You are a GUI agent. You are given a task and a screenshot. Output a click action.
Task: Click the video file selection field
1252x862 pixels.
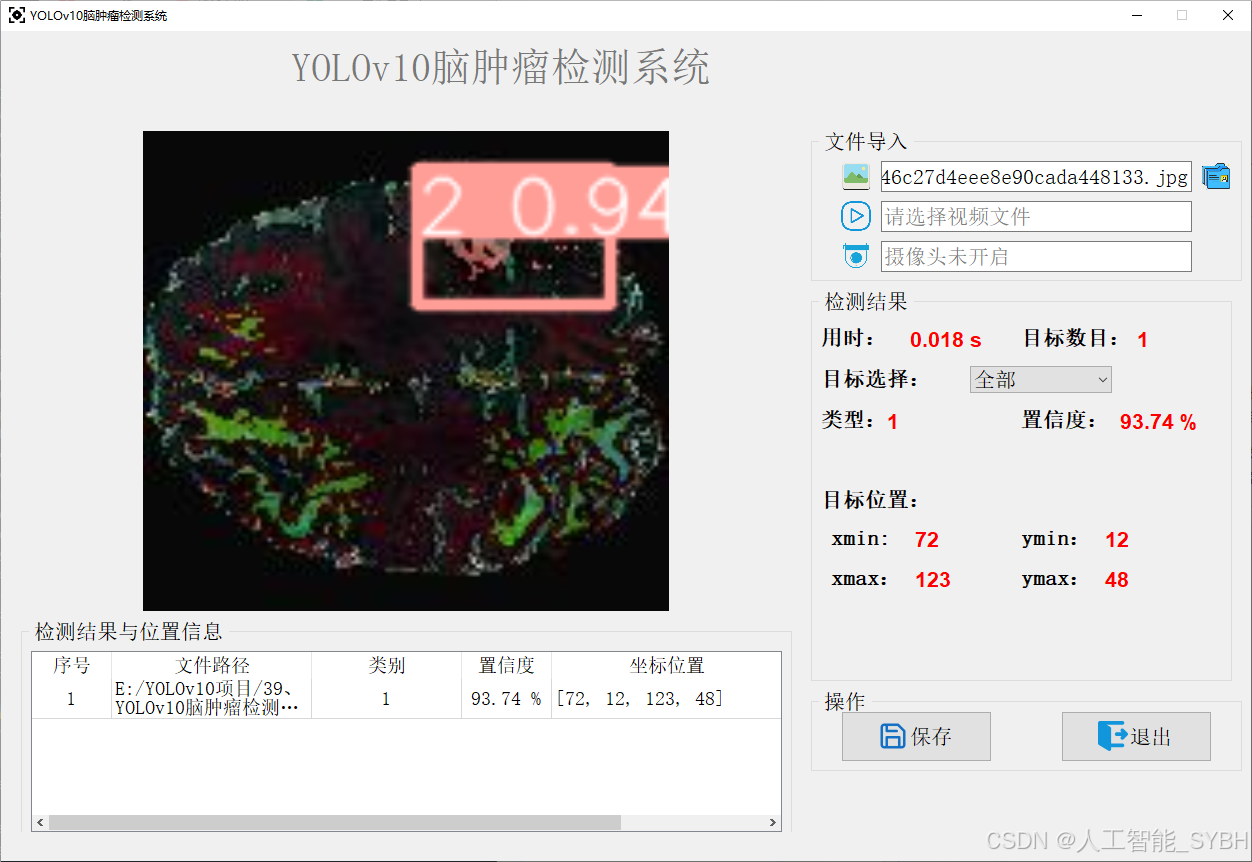coord(1036,217)
